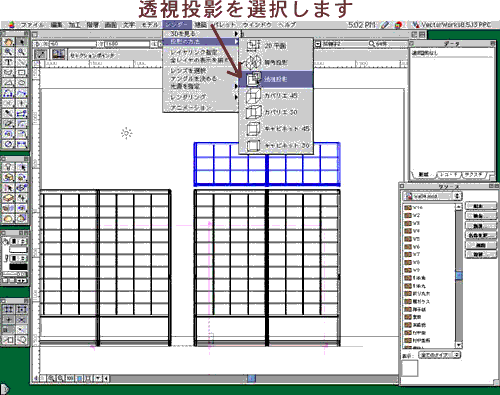Screen dimensions: 500x395
Task: Select the arrow selection pointer tool
Action: tap(21, 42)
